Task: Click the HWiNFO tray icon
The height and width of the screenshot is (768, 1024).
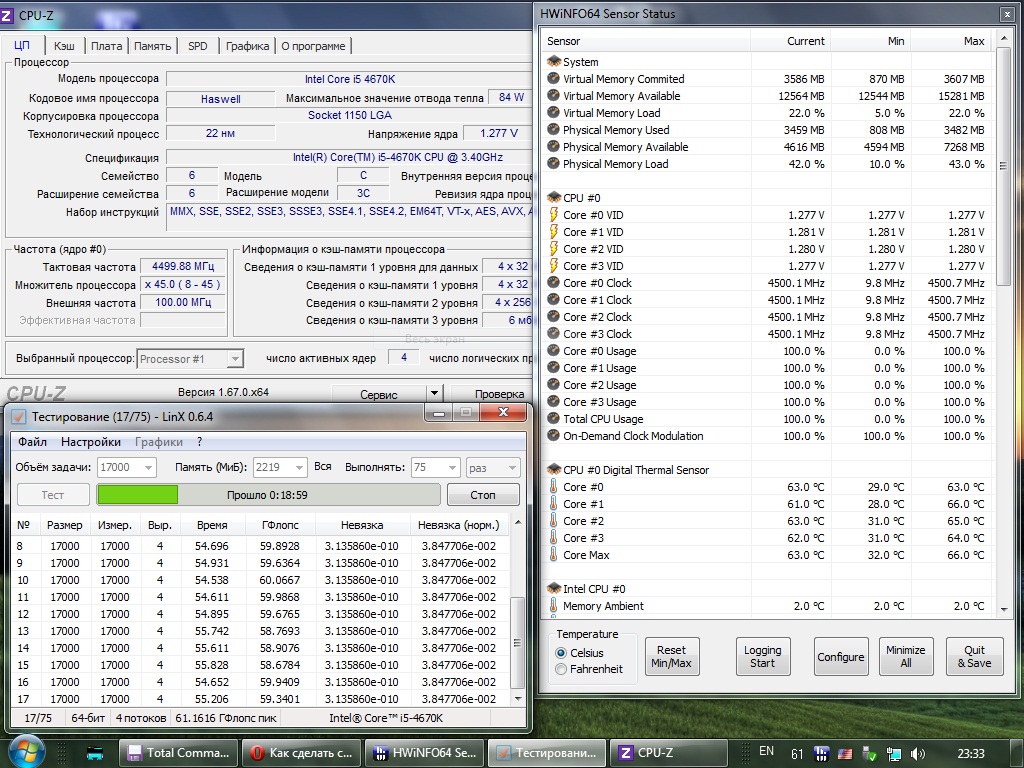Action: tap(822, 754)
